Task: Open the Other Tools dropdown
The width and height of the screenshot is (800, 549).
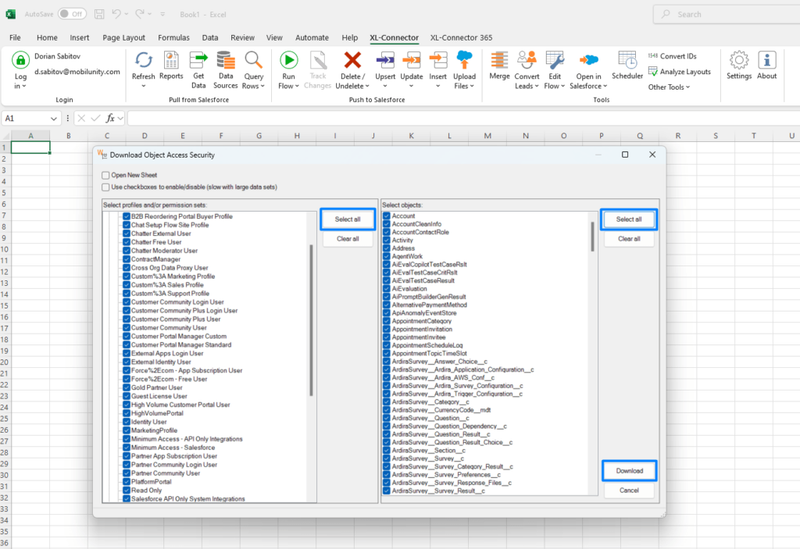Action: 669,87
